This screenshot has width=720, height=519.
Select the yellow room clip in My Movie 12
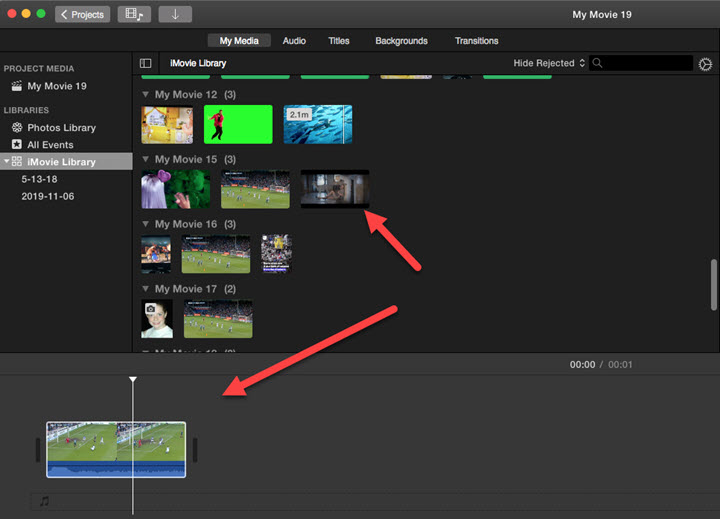(x=167, y=124)
